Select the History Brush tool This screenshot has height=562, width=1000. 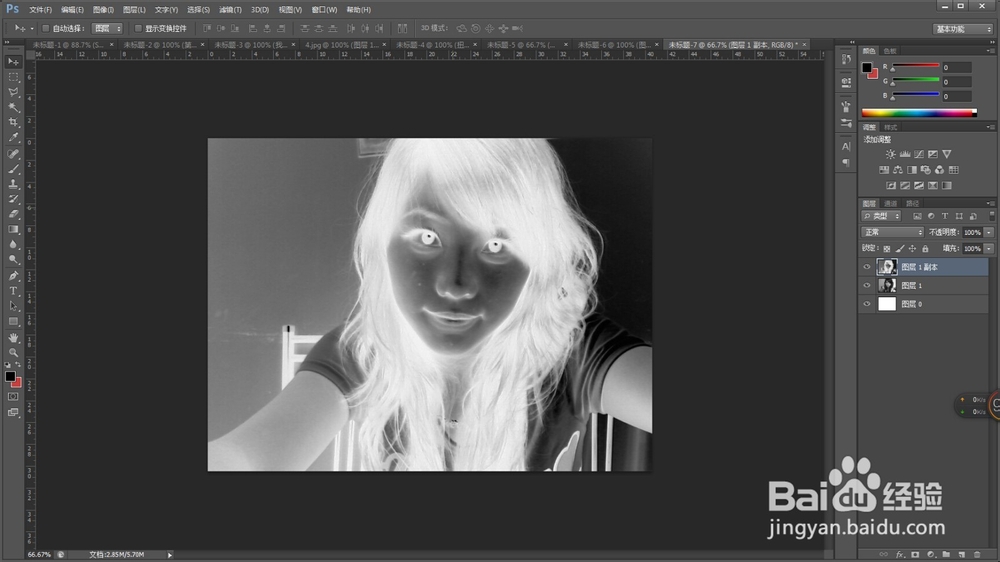point(13,199)
